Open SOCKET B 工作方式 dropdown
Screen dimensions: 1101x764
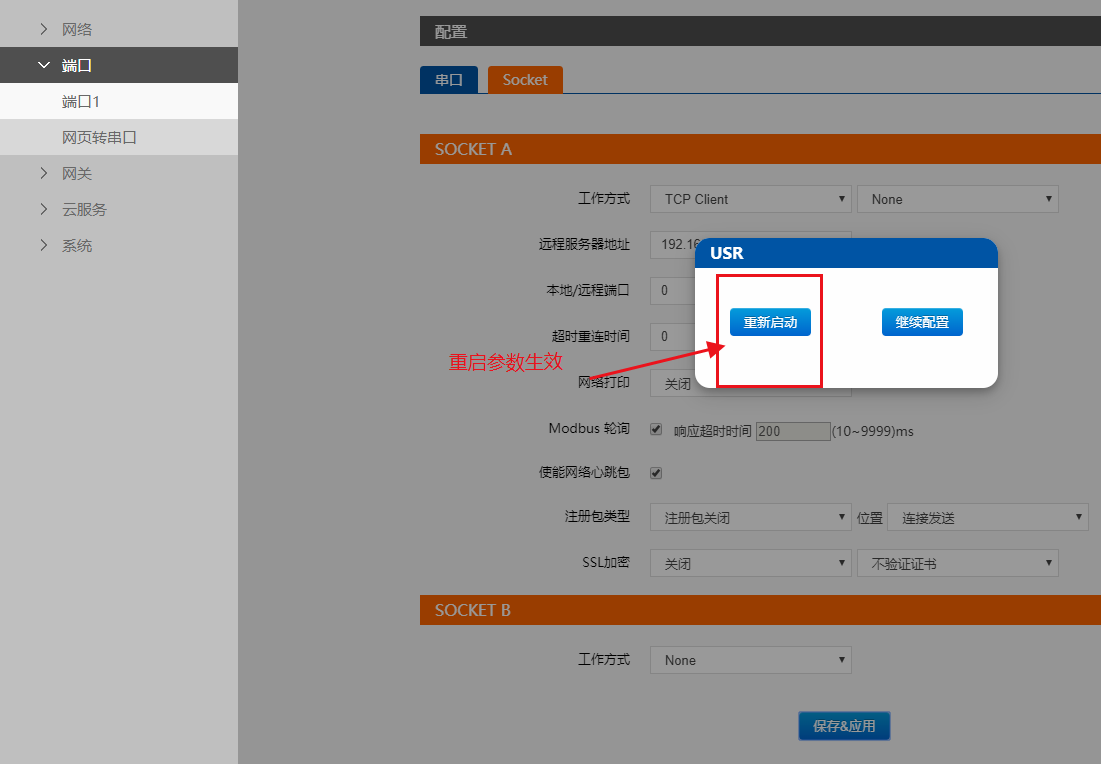coord(750,660)
